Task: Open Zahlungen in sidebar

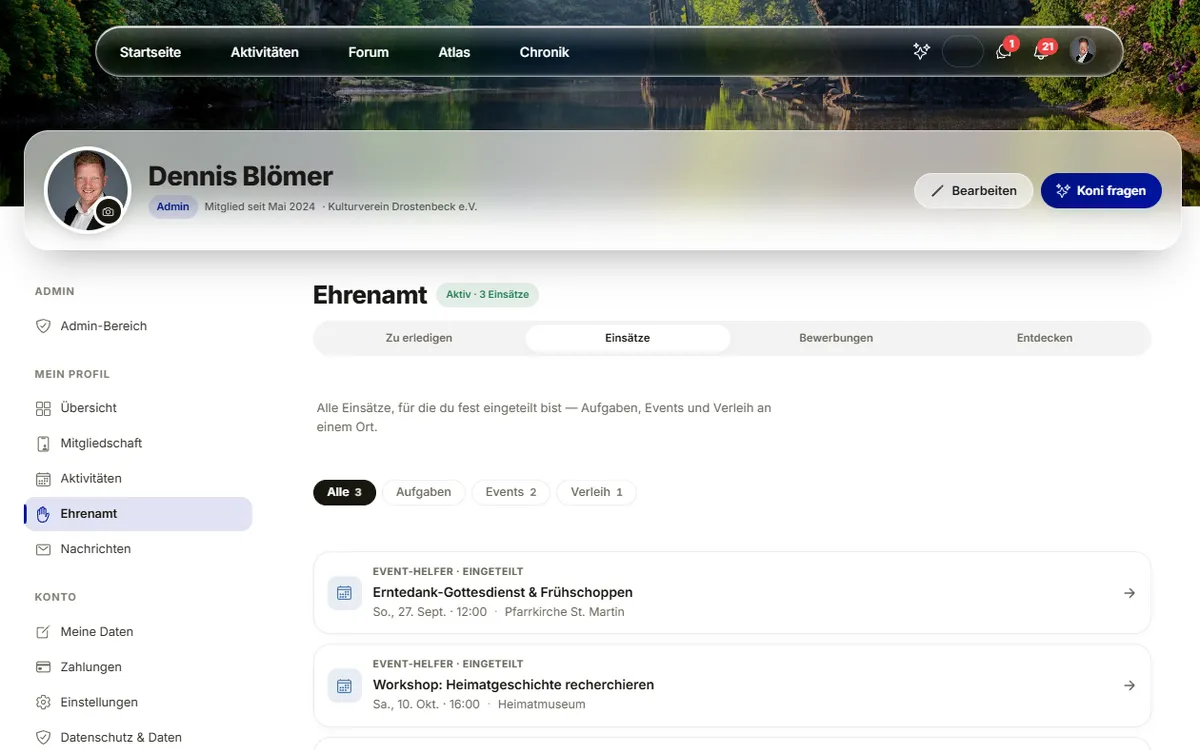Action: click(138, 667)
